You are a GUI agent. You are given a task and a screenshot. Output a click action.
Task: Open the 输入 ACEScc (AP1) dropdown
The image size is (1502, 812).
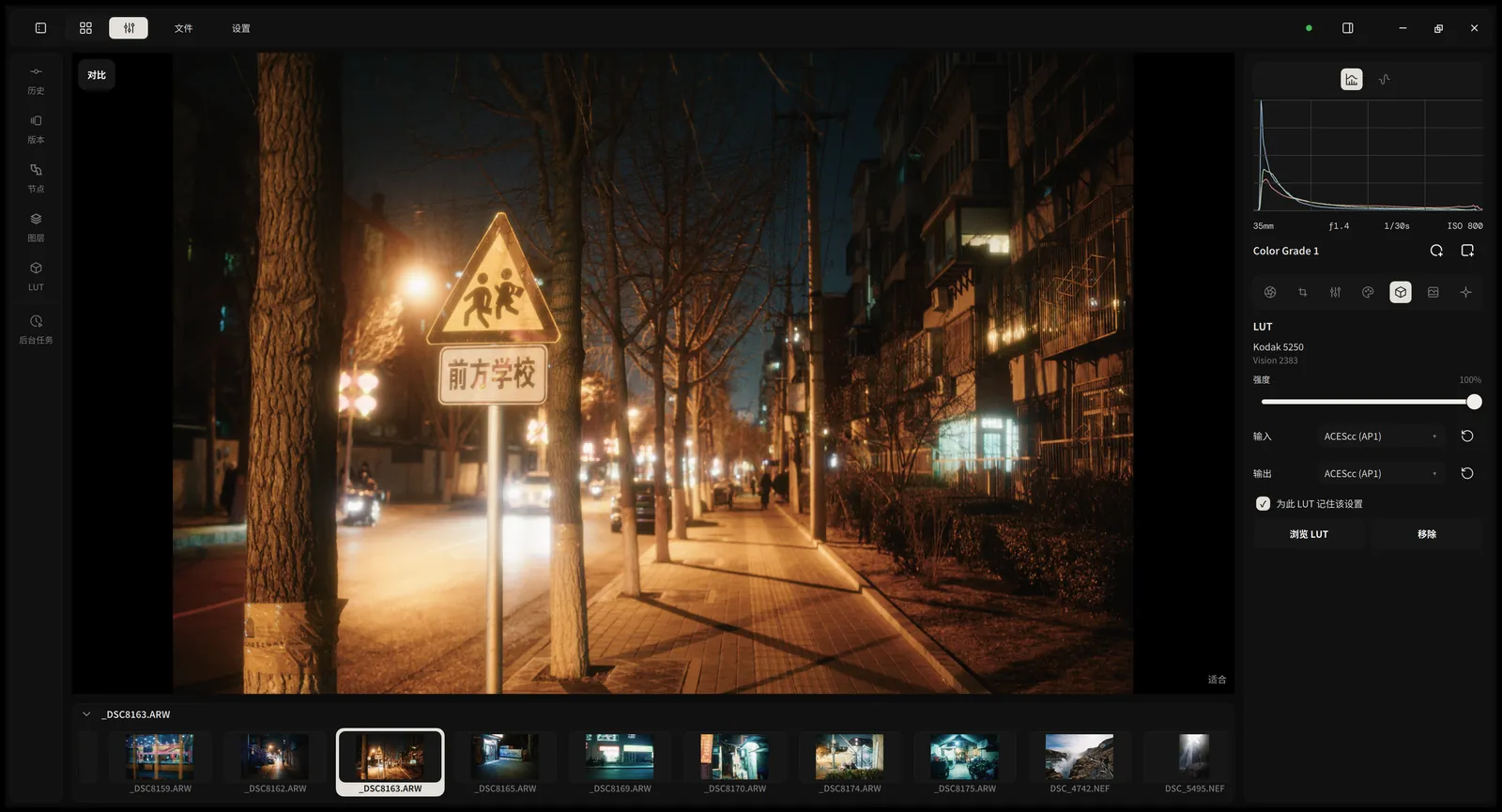(1381, 437)
